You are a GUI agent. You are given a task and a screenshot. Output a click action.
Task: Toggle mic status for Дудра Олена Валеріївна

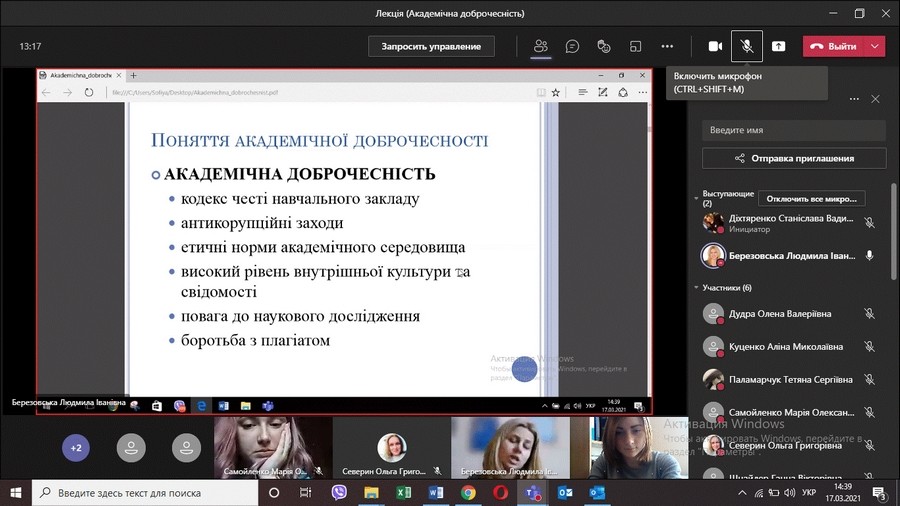tap(869, 315)
